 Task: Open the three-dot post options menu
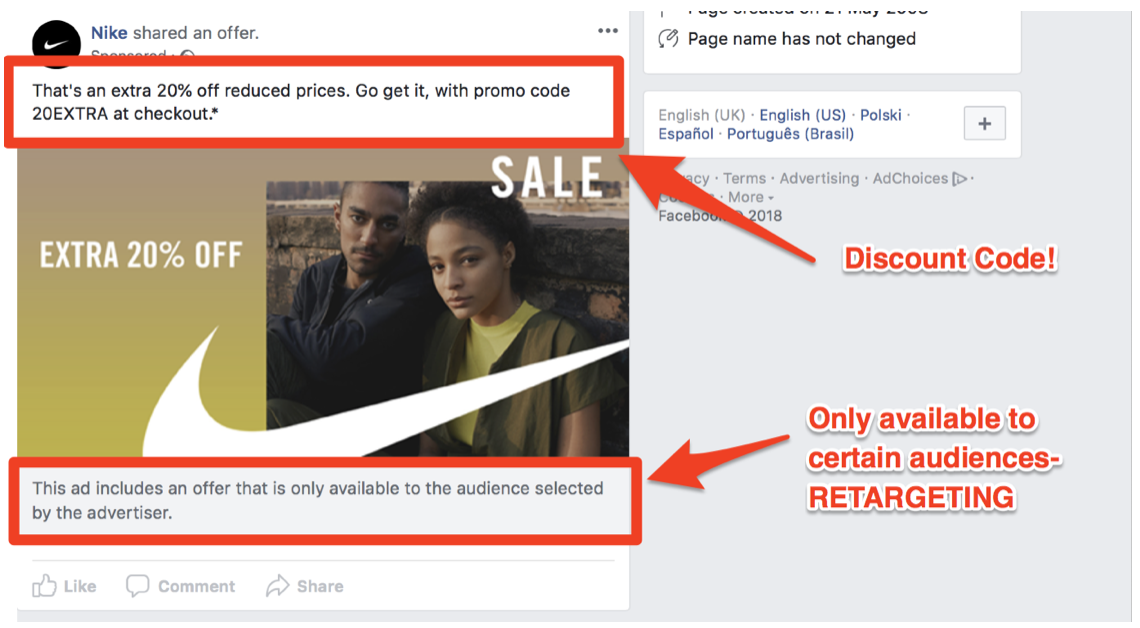tap(608, 31)
